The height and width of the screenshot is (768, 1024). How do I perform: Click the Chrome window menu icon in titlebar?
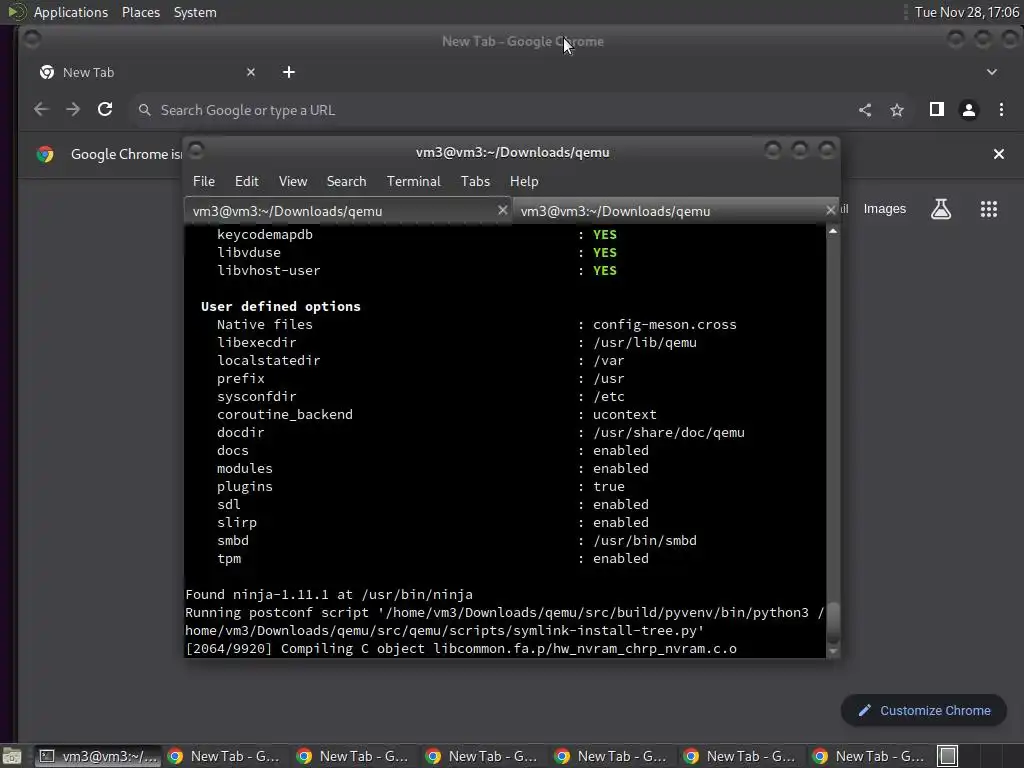(x=31, y=40)
